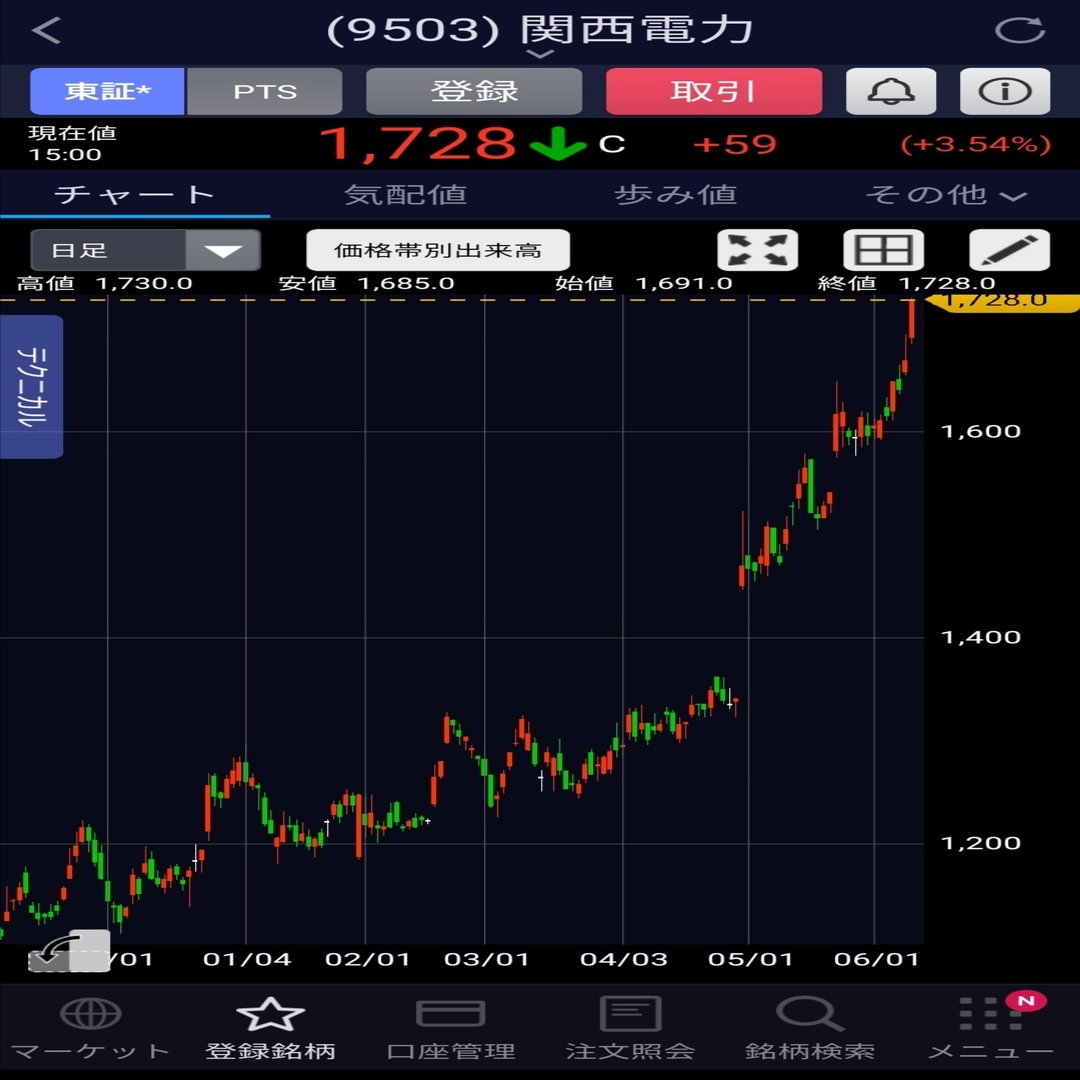This screenshot has width=1080, height=1080.
Task: Click the 05/01 date axis label
Action: coord(750,959)
